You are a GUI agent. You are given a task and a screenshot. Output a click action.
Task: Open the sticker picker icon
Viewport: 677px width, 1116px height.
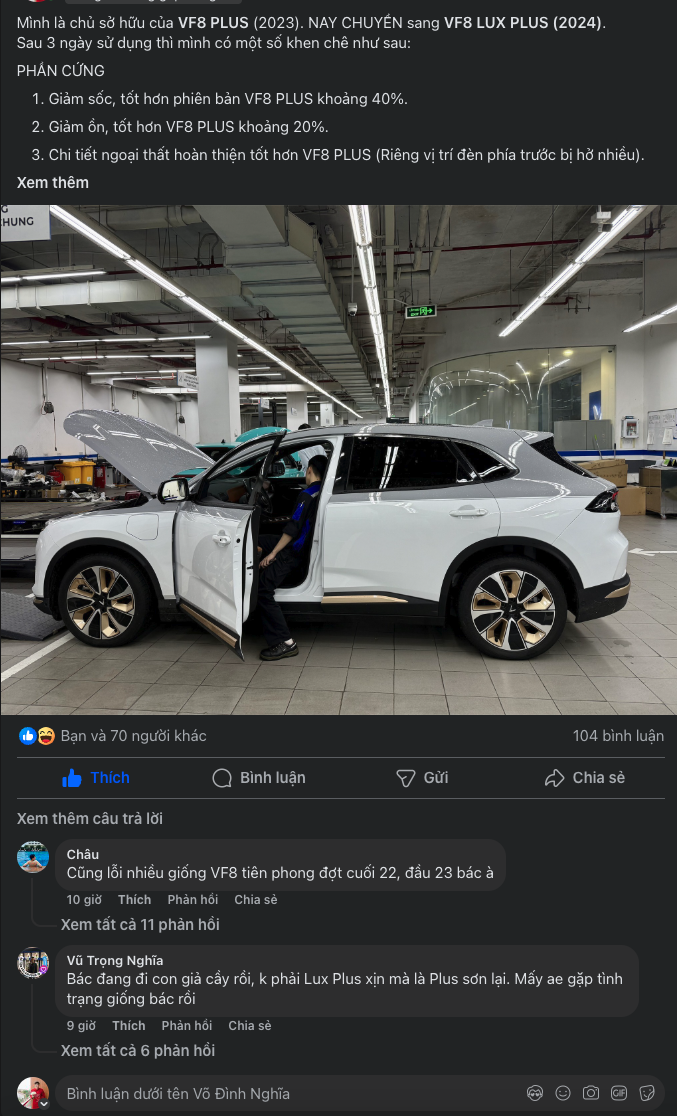click(646, 1093)
